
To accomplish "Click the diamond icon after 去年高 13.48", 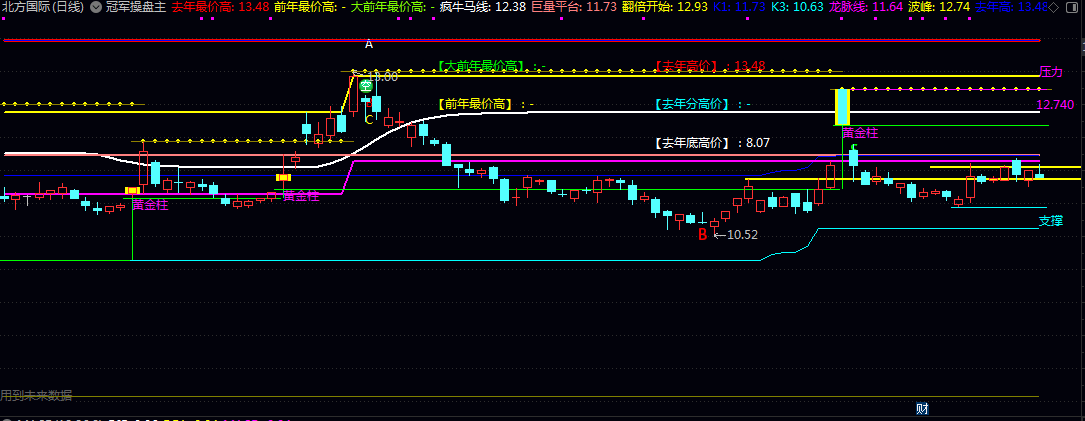I will (x=1053, y=7).
